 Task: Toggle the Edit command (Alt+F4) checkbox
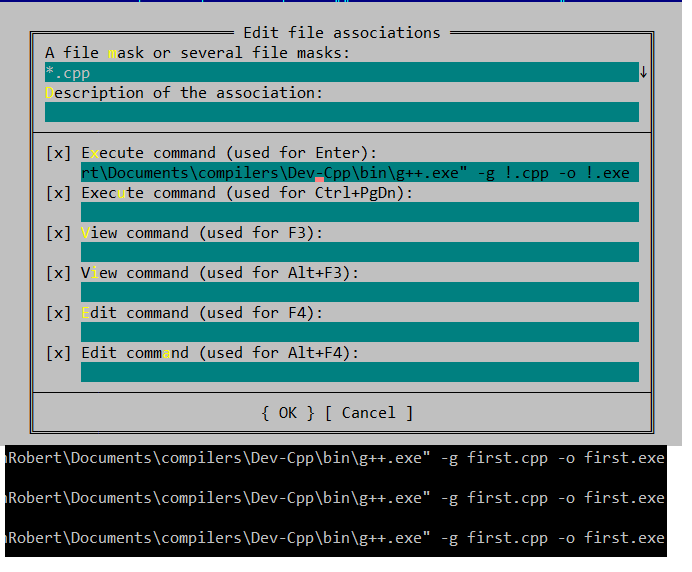click(58, 353)
